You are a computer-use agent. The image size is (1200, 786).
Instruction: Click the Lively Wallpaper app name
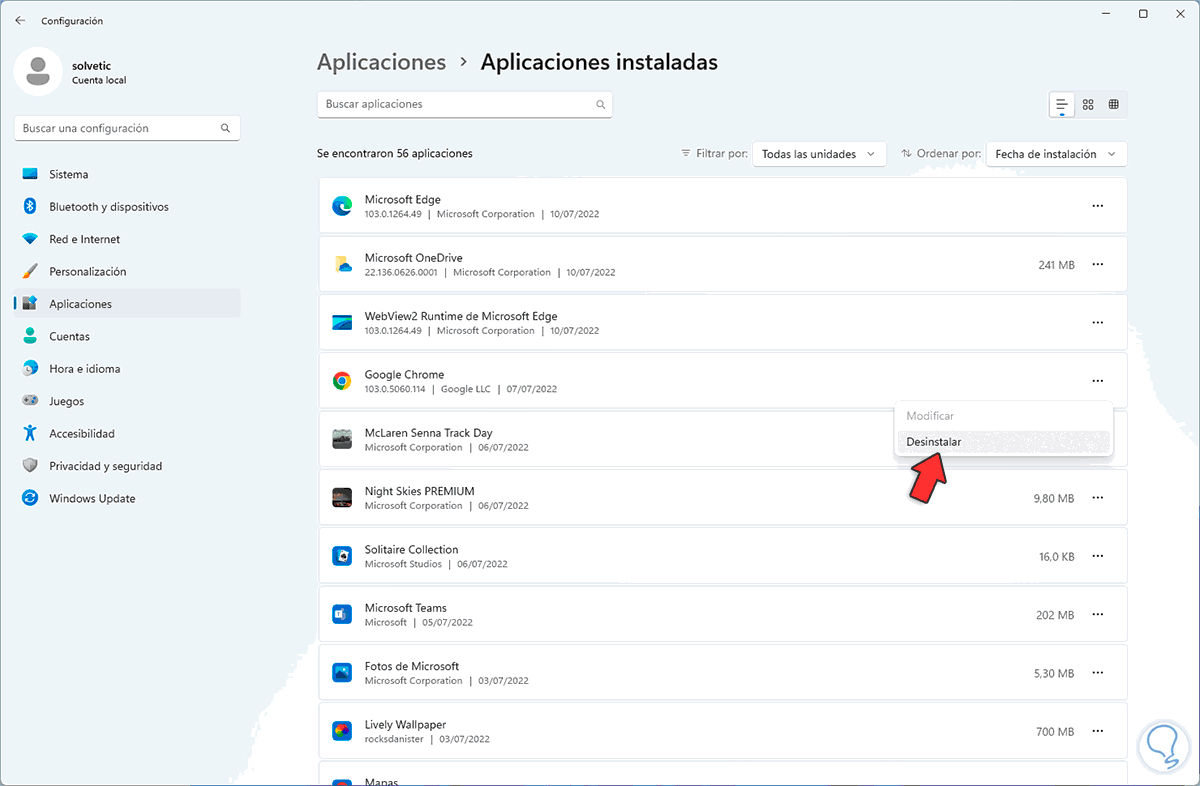tap(405, 725)
